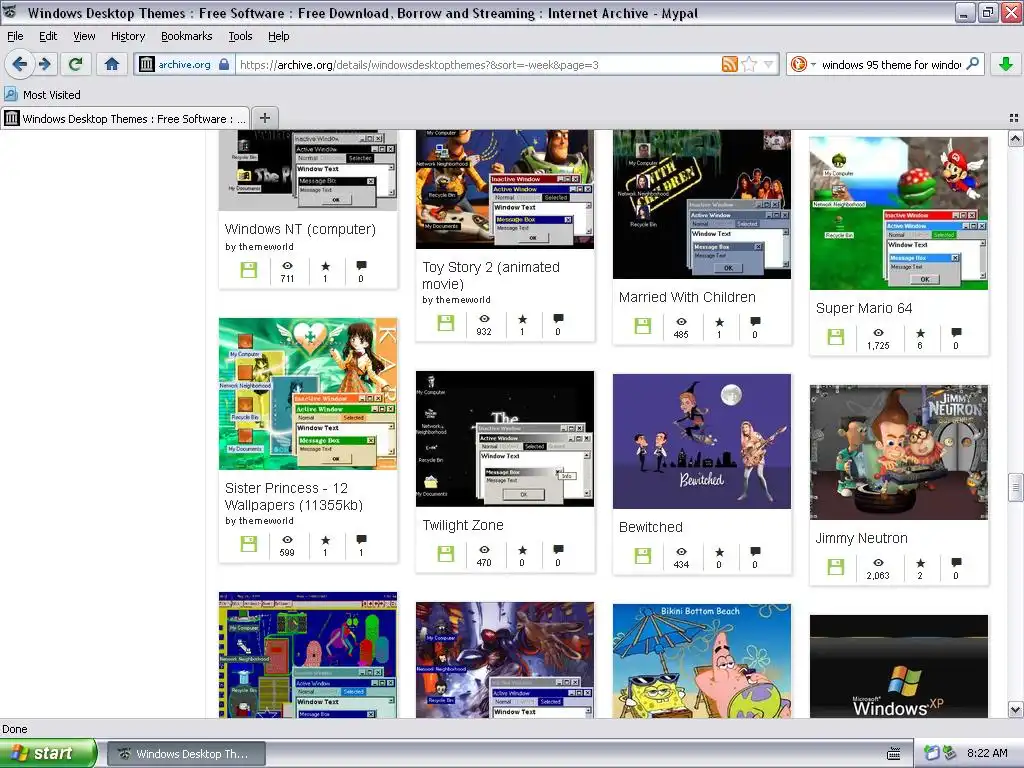
Task: Run search with the magnifier icon
Action: click(972, 64)
